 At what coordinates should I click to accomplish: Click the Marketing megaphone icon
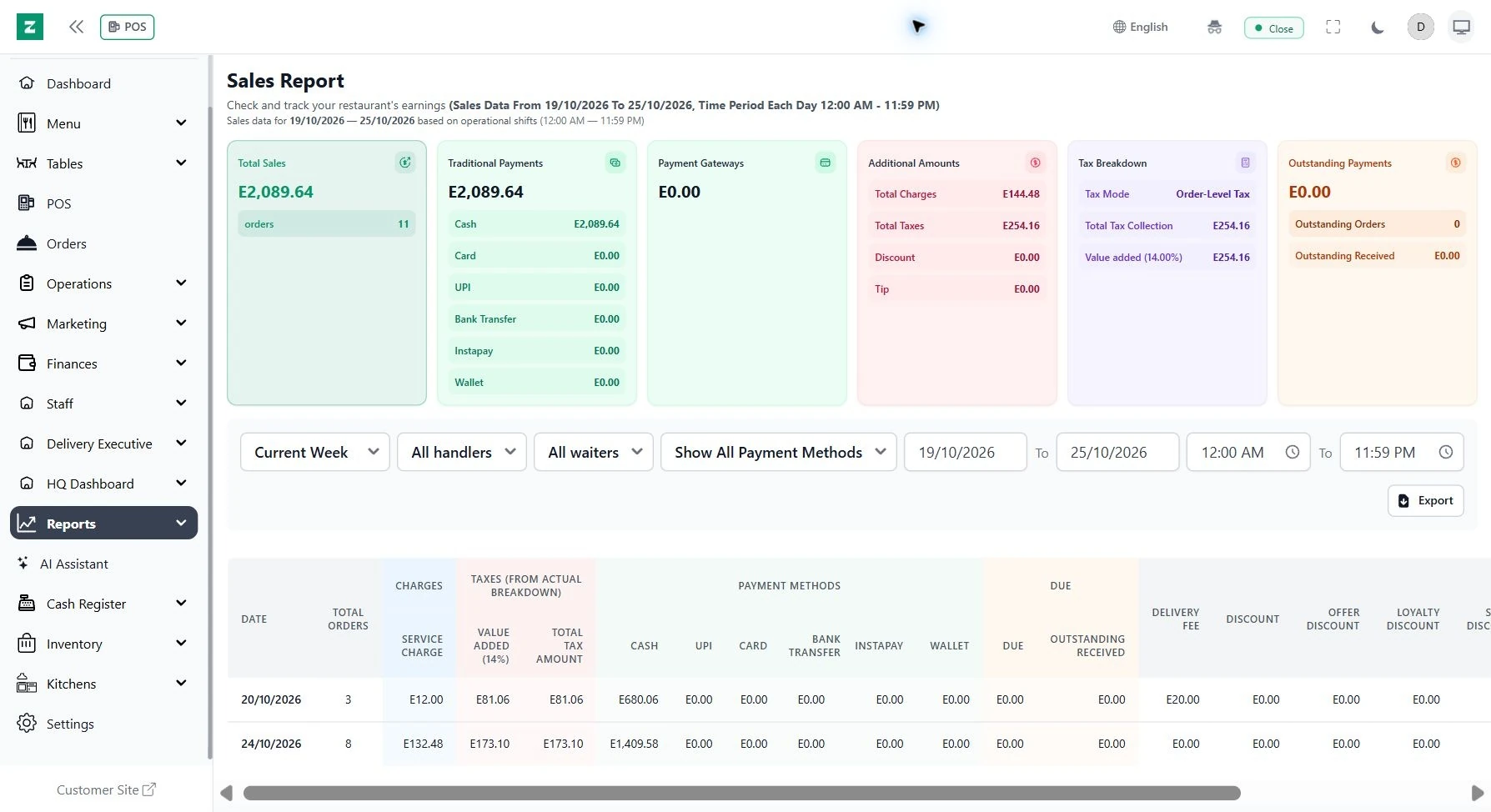pos(27,323)
